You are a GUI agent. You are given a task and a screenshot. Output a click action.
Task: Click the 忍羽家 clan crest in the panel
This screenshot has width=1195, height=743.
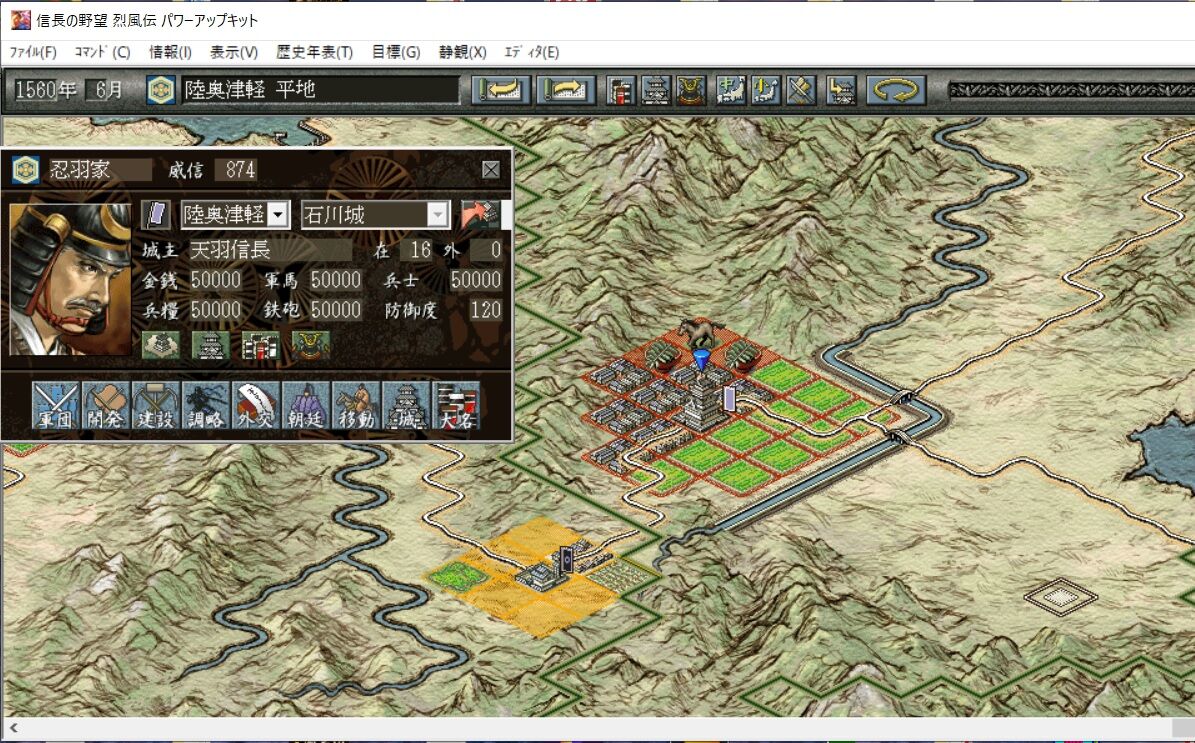pyautogui.click(x=25, y=169)
